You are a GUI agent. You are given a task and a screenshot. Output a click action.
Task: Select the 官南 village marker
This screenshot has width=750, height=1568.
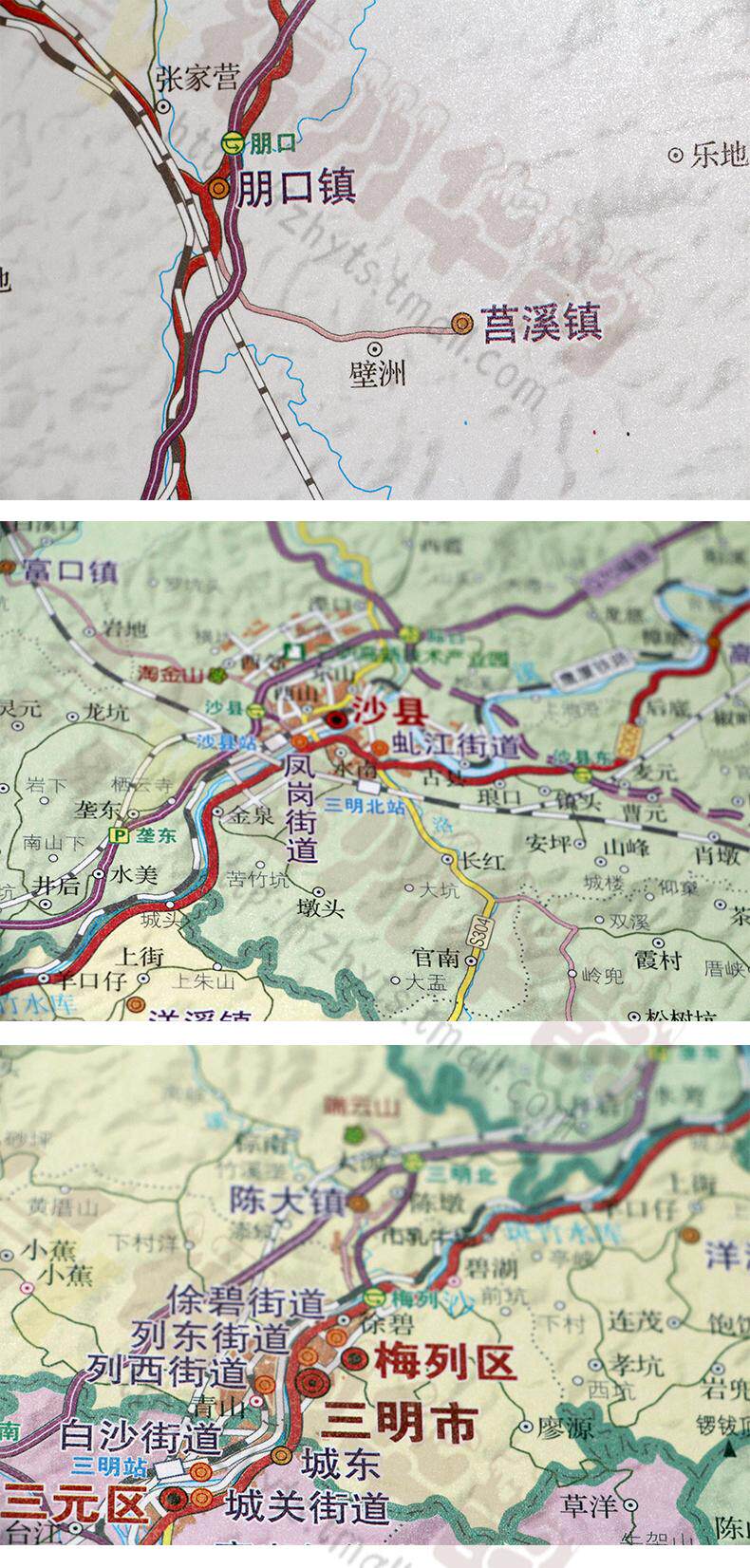(x=470, y=959)
